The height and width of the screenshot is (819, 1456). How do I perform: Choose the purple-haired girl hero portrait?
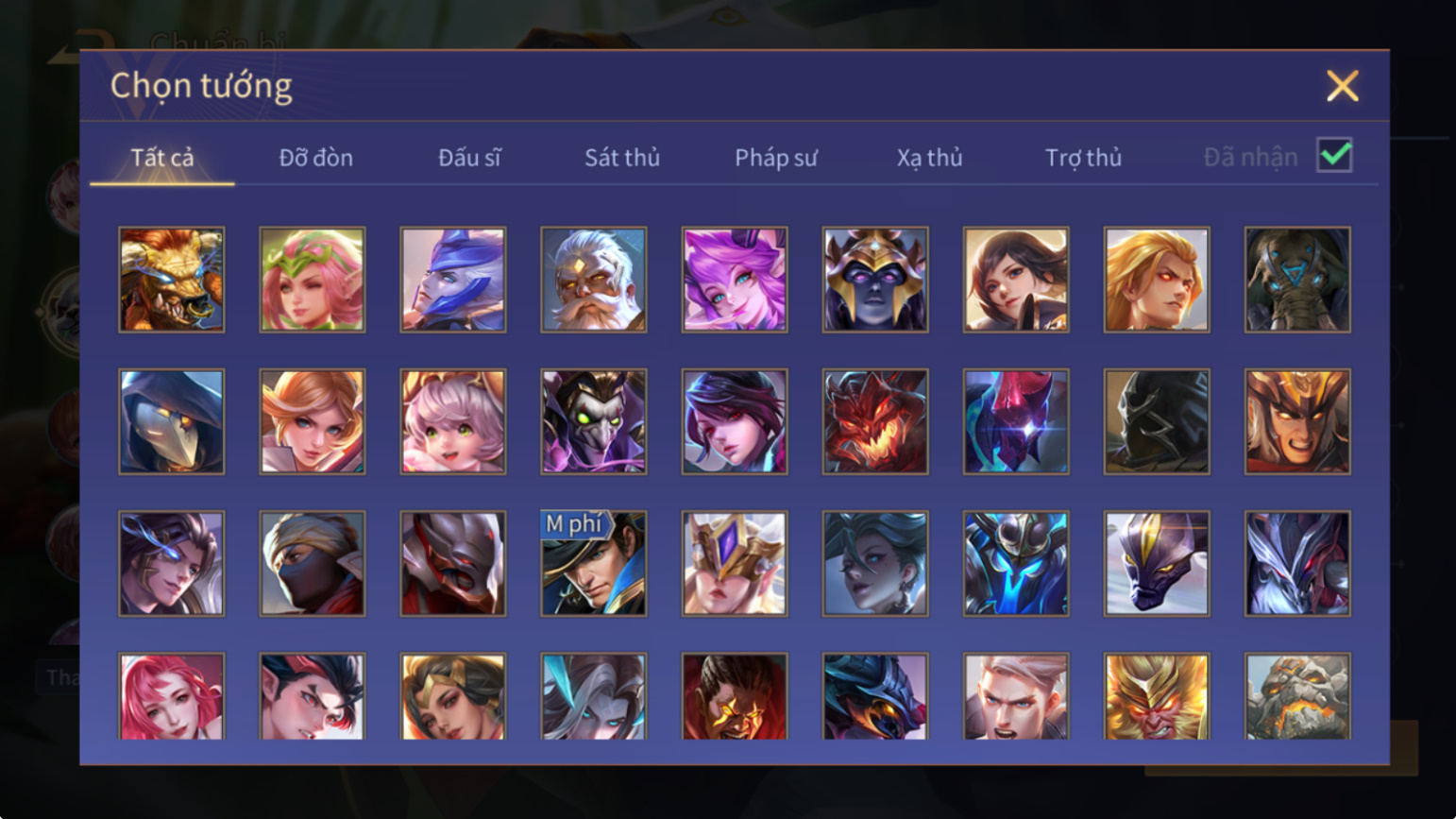[735, 280]
